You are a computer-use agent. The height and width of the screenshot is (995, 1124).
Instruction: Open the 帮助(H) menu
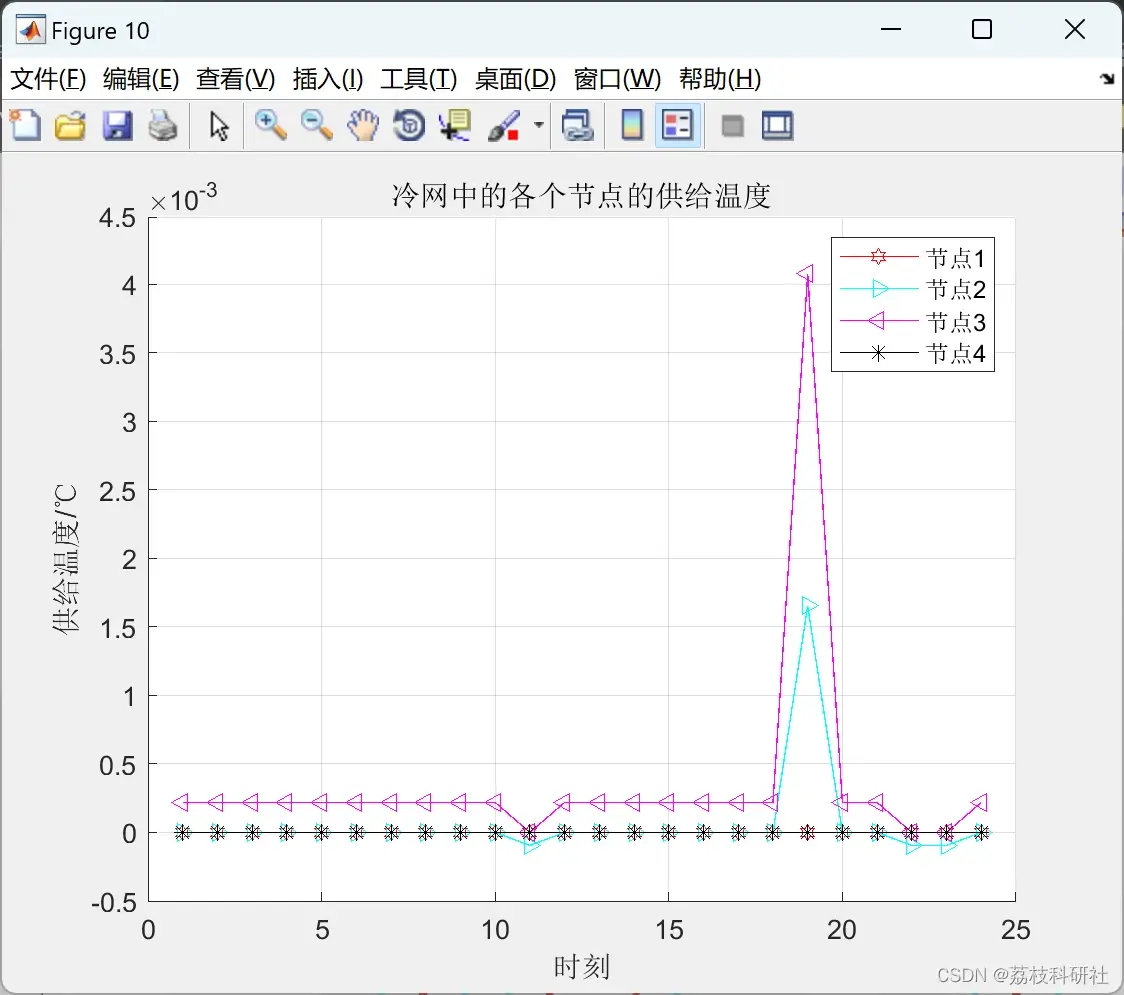(x=720, y=79)
